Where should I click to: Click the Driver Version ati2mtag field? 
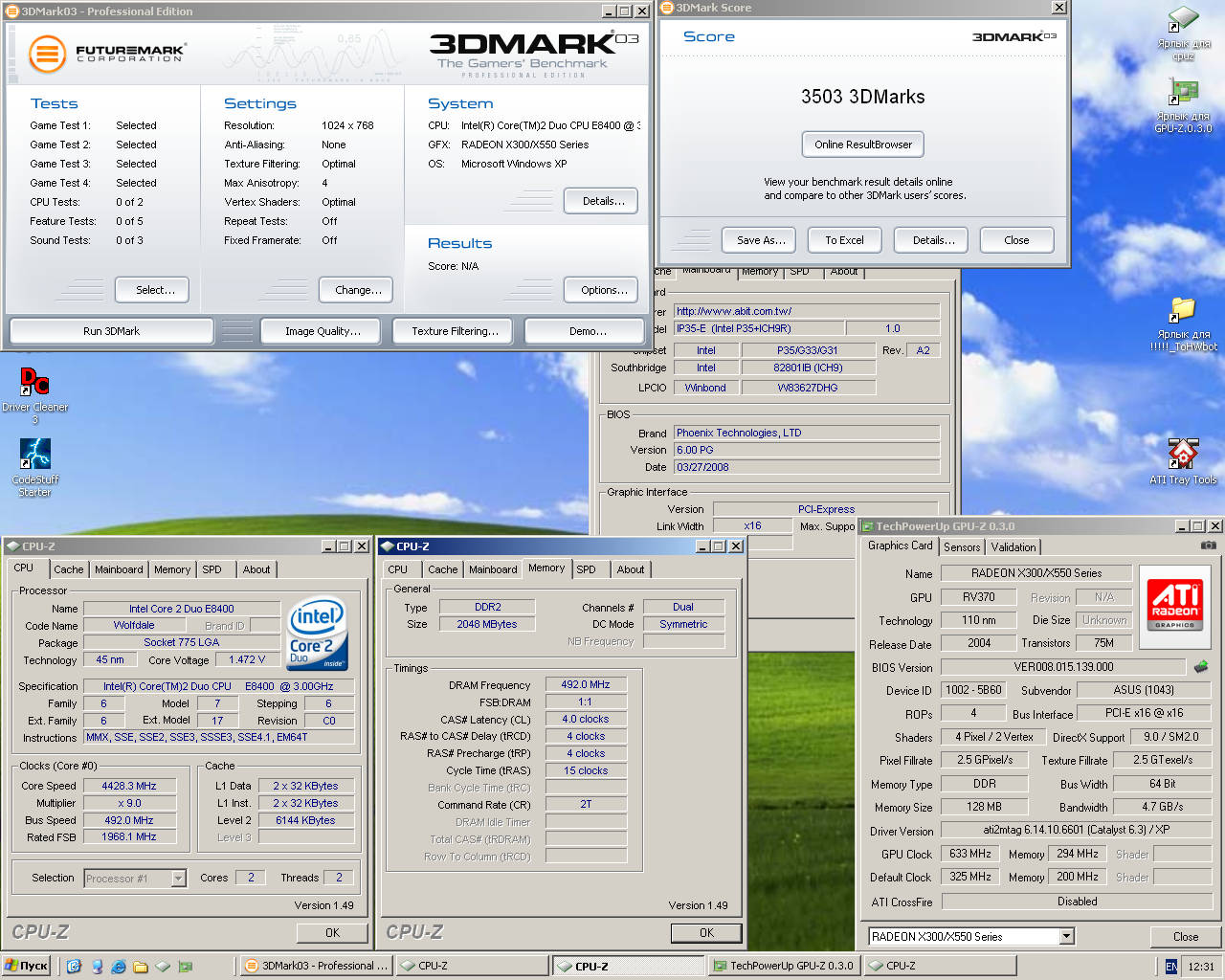(1076, 830)
